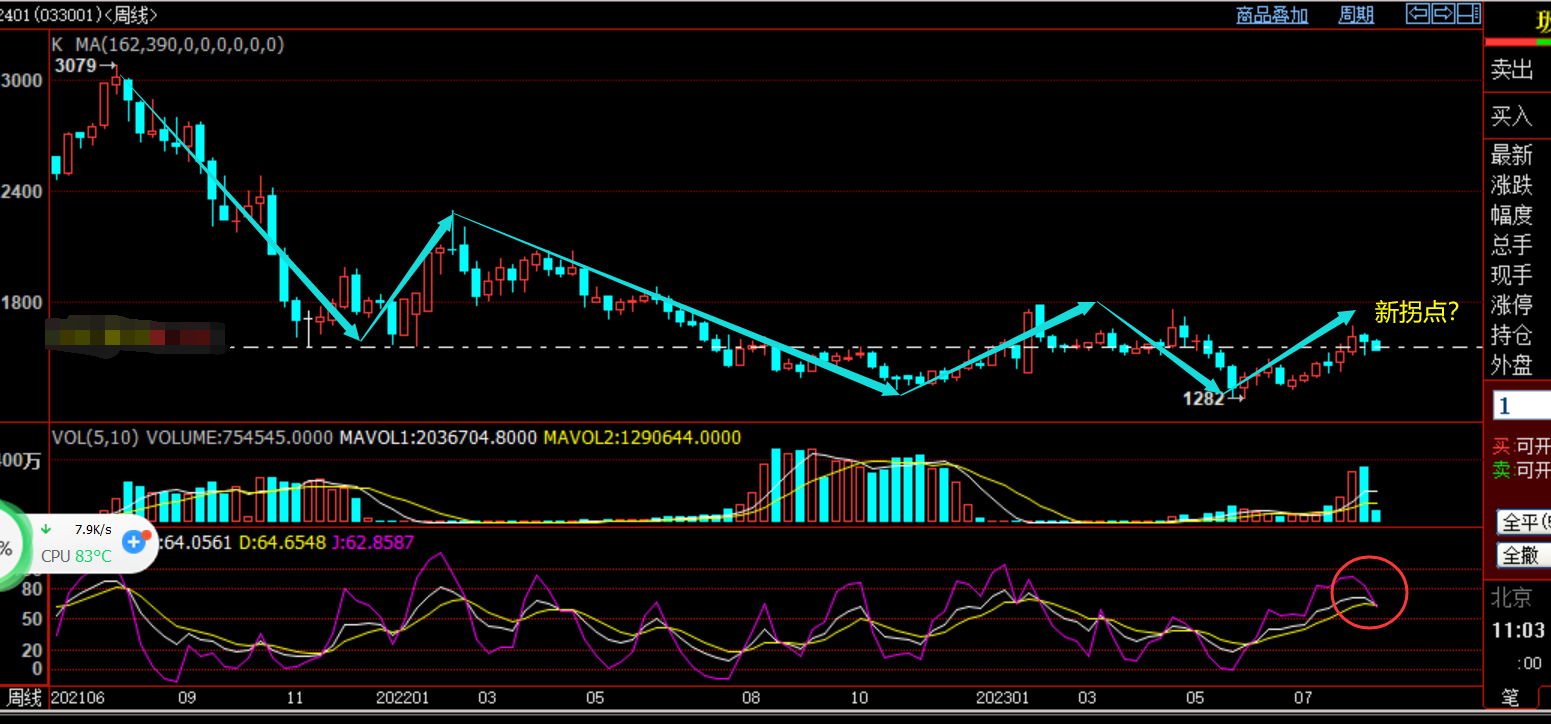The height and width of the screenshot is (724, 1551).
Task: Click the green download speed arrow
Action: pyautogui.click(x=46, y=529)
